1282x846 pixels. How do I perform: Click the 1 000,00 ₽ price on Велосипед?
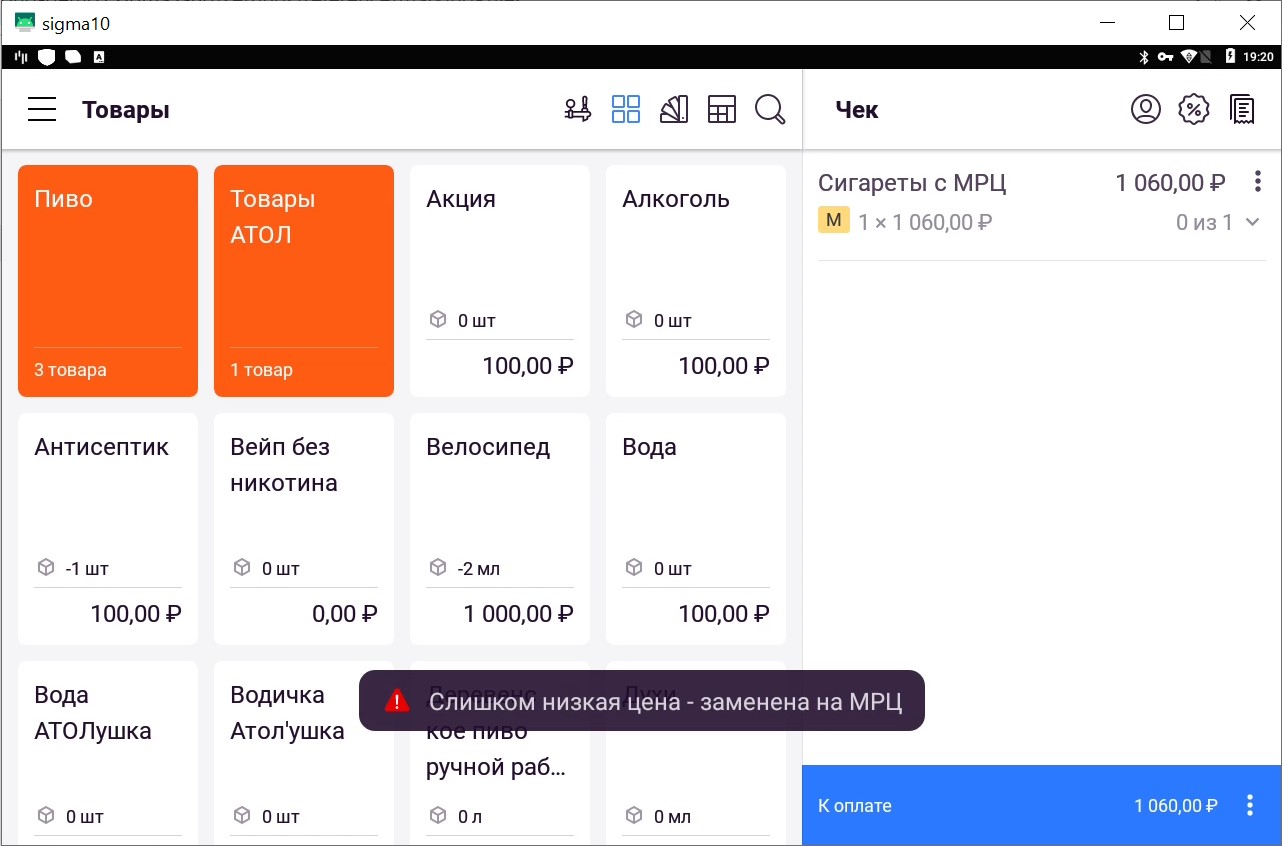(519, 614)
